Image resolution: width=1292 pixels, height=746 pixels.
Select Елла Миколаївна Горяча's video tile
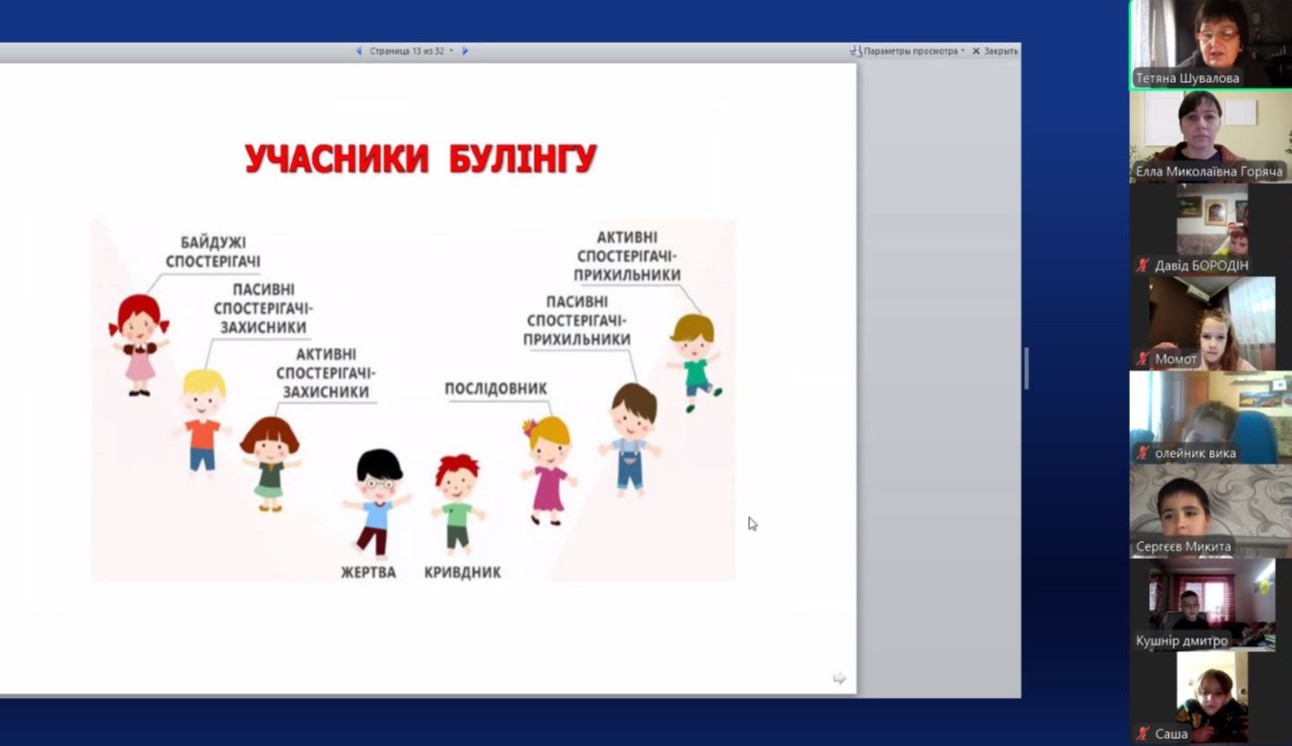click(x=1210, y=135)
